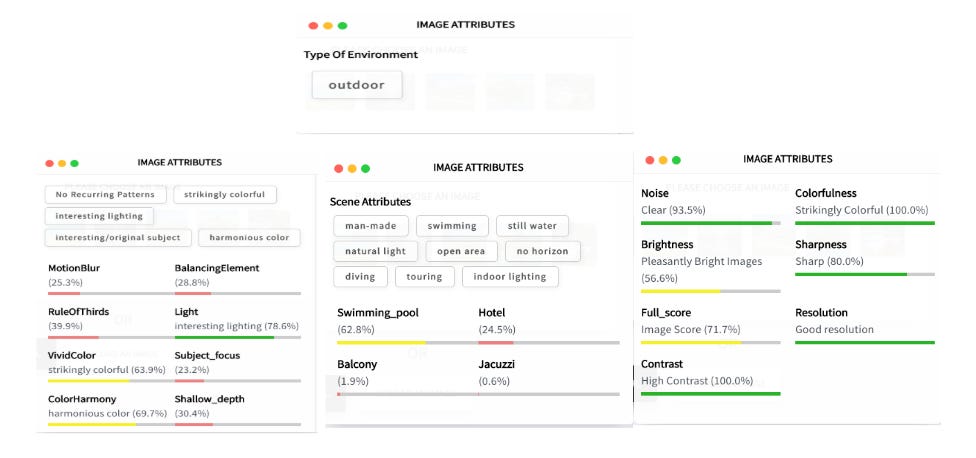Close the Type Of Environment window

point(313,25)
